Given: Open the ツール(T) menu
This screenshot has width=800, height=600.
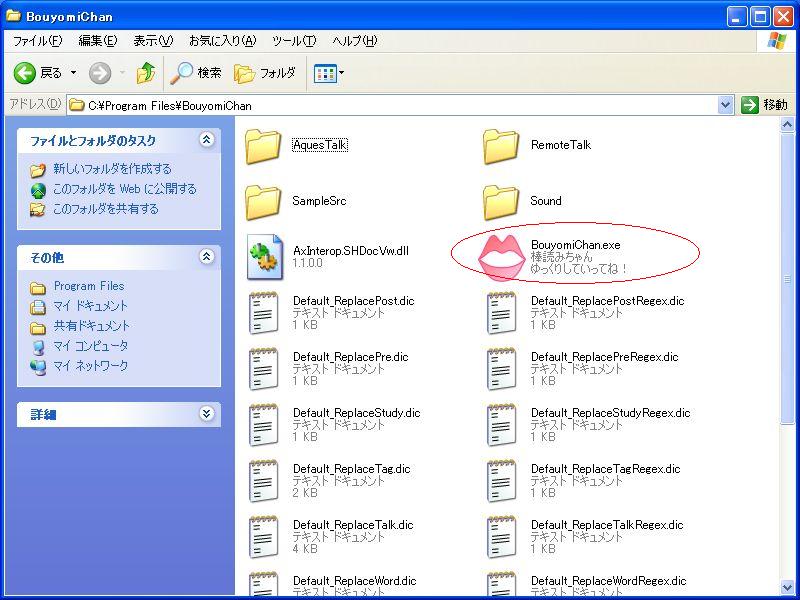Looking at the screenshot, I should pos(294,41).
